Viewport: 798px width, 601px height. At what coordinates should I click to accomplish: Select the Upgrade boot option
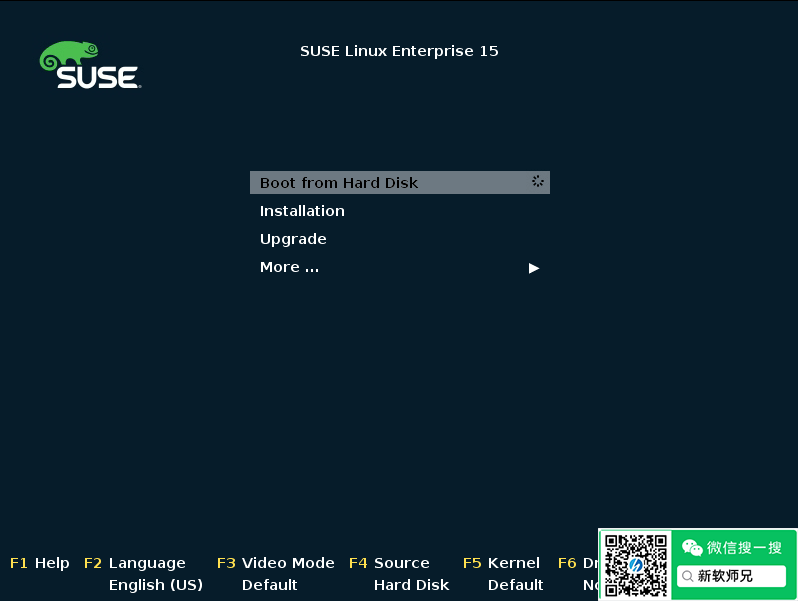coord(293,239)
